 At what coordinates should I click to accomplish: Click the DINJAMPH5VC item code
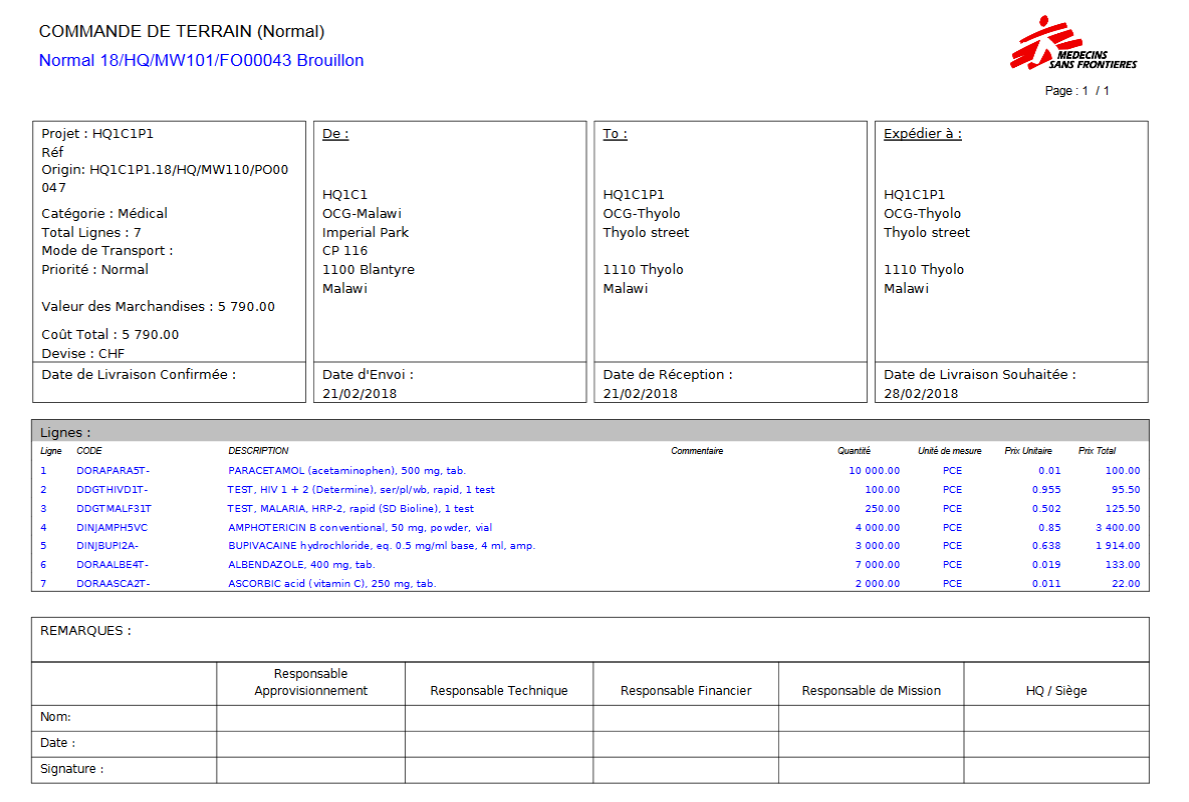point(112,527)
